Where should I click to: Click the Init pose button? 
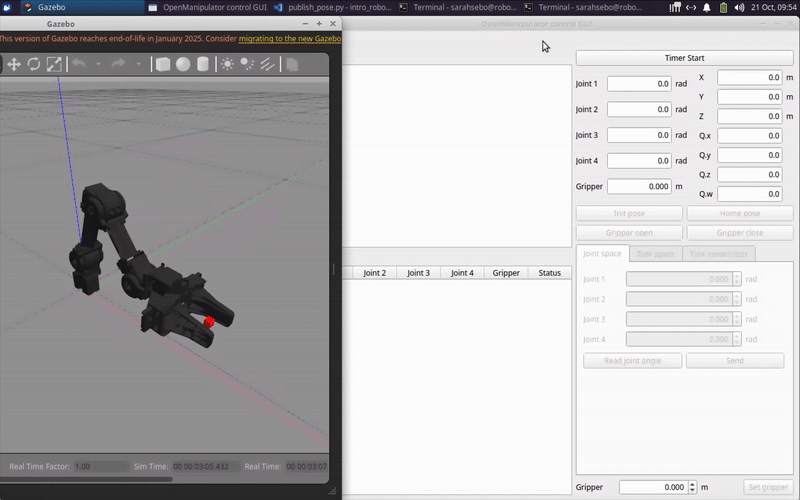coord(629,213)
